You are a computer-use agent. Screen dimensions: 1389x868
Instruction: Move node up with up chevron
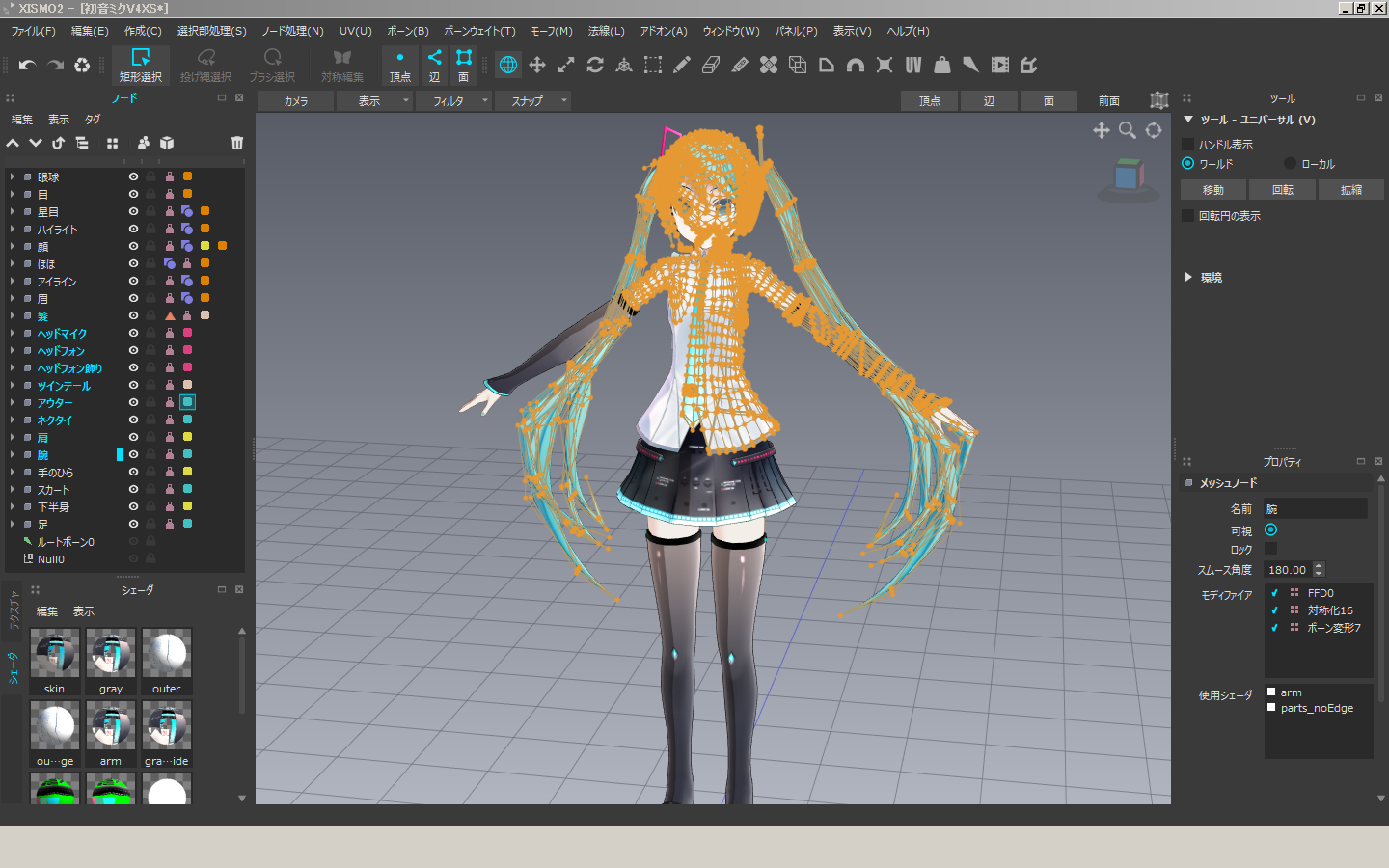13,143
